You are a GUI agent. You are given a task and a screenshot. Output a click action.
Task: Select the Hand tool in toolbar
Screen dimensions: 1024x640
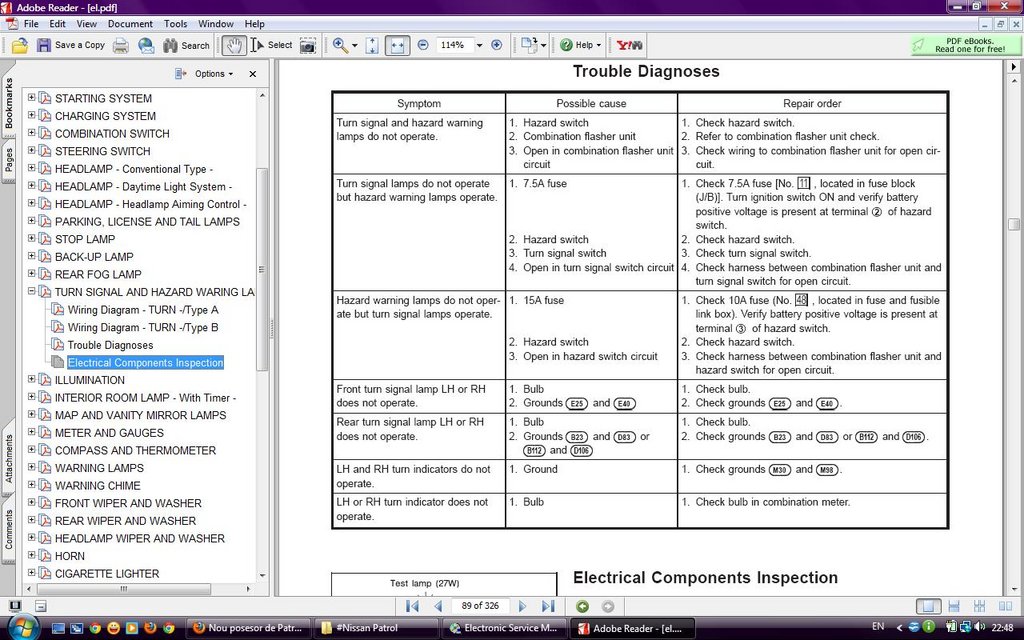tap(234, 45)
